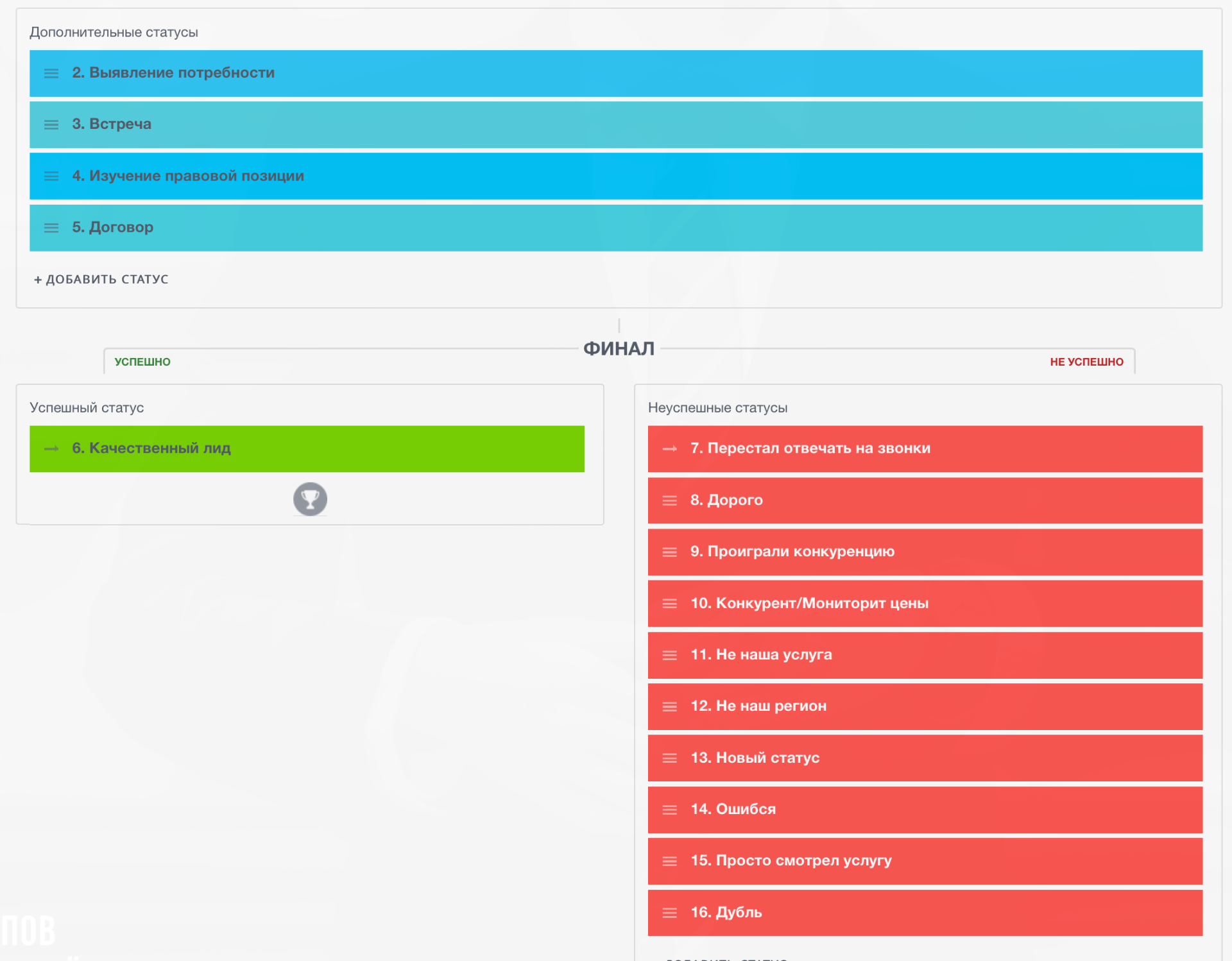The height and width of the screenshot is (961, 1232).
Task: Select Просто смотрел услугу status
Action: coord(924,861)
